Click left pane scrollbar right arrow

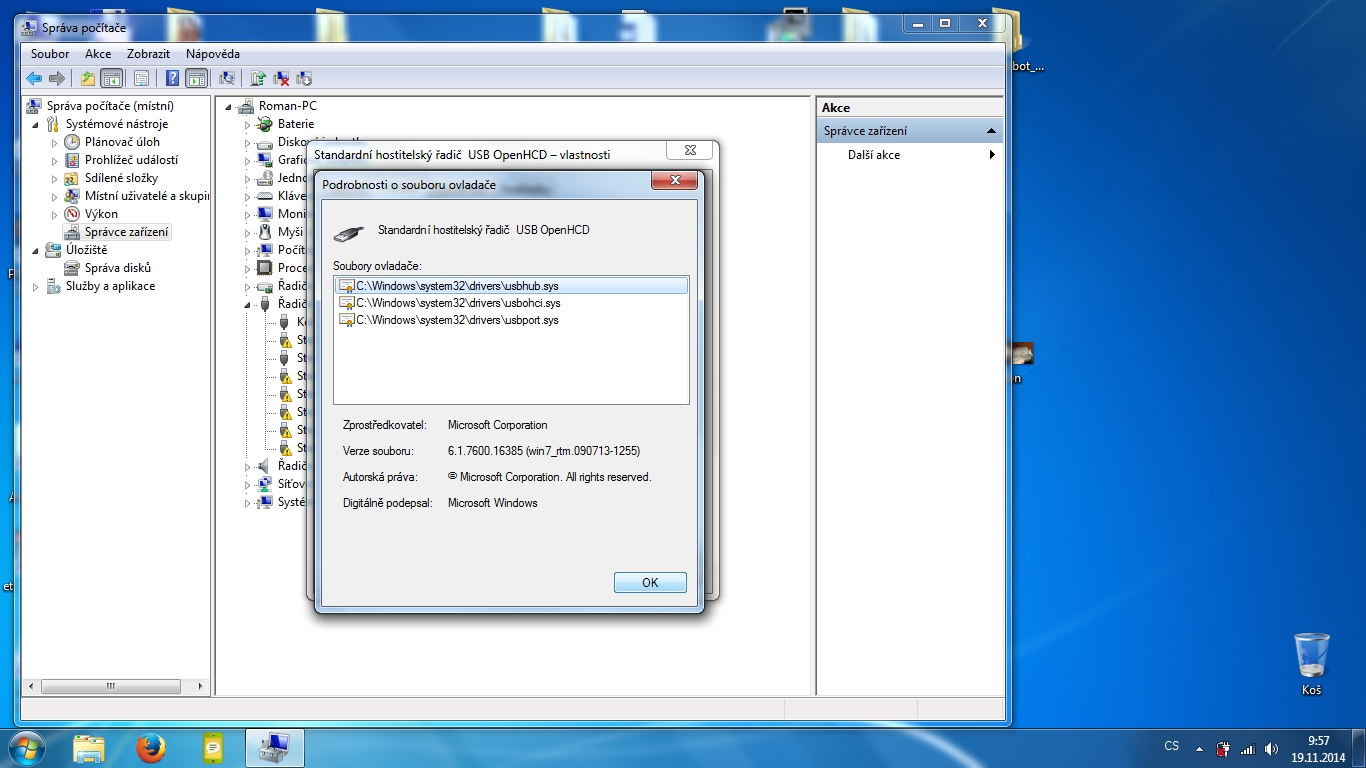pos(201,687)
